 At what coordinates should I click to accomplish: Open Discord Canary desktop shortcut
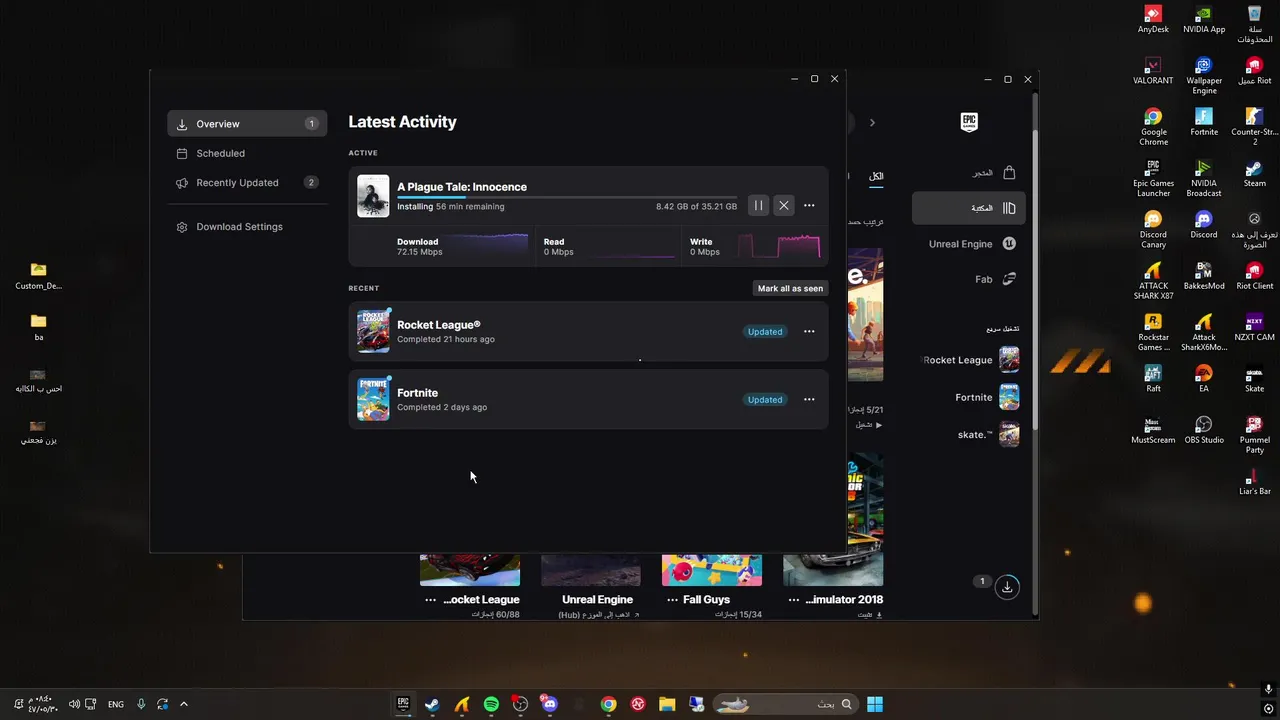1153,228
